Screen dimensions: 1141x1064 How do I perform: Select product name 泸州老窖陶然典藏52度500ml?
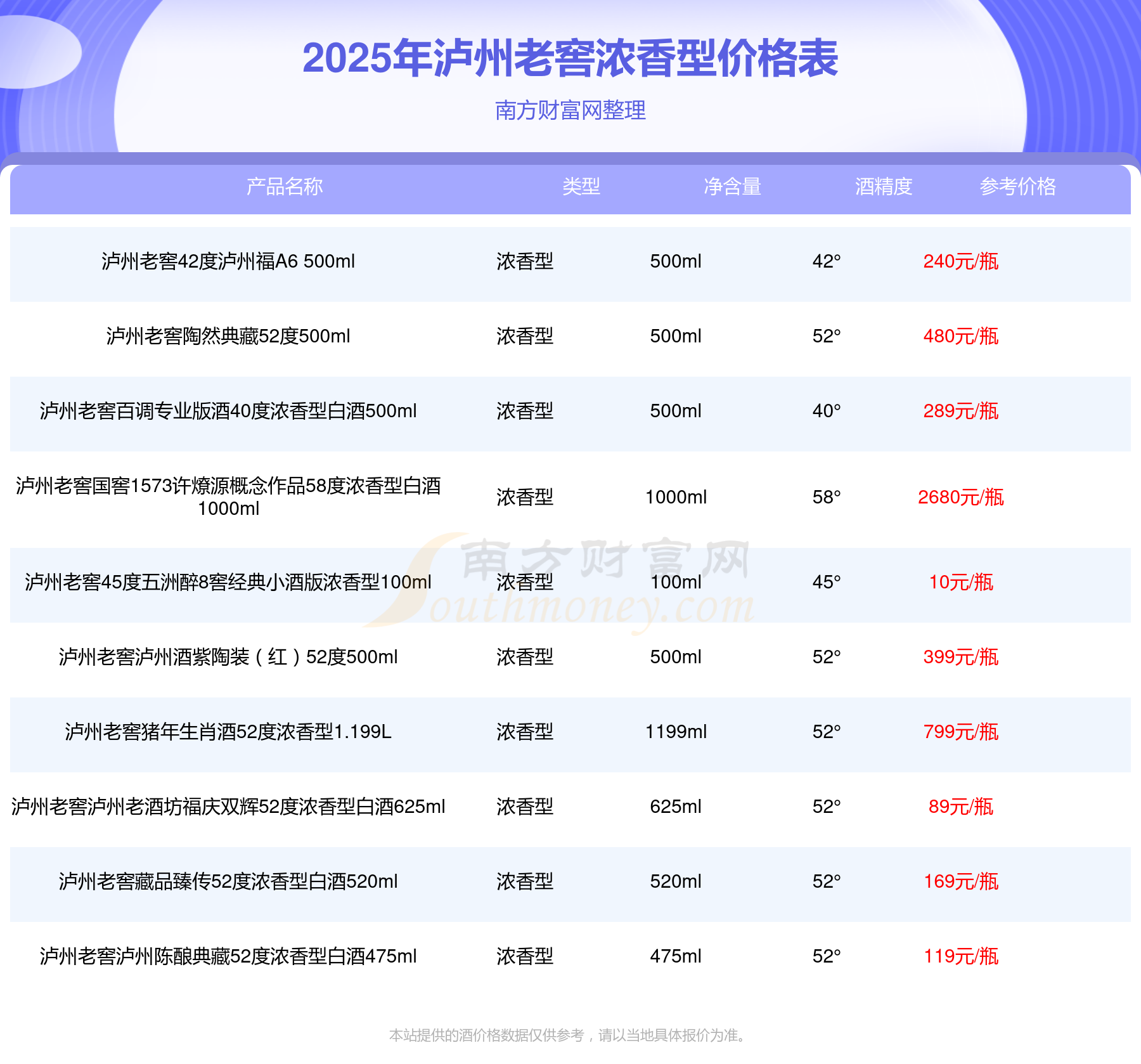tap(228, 336)
